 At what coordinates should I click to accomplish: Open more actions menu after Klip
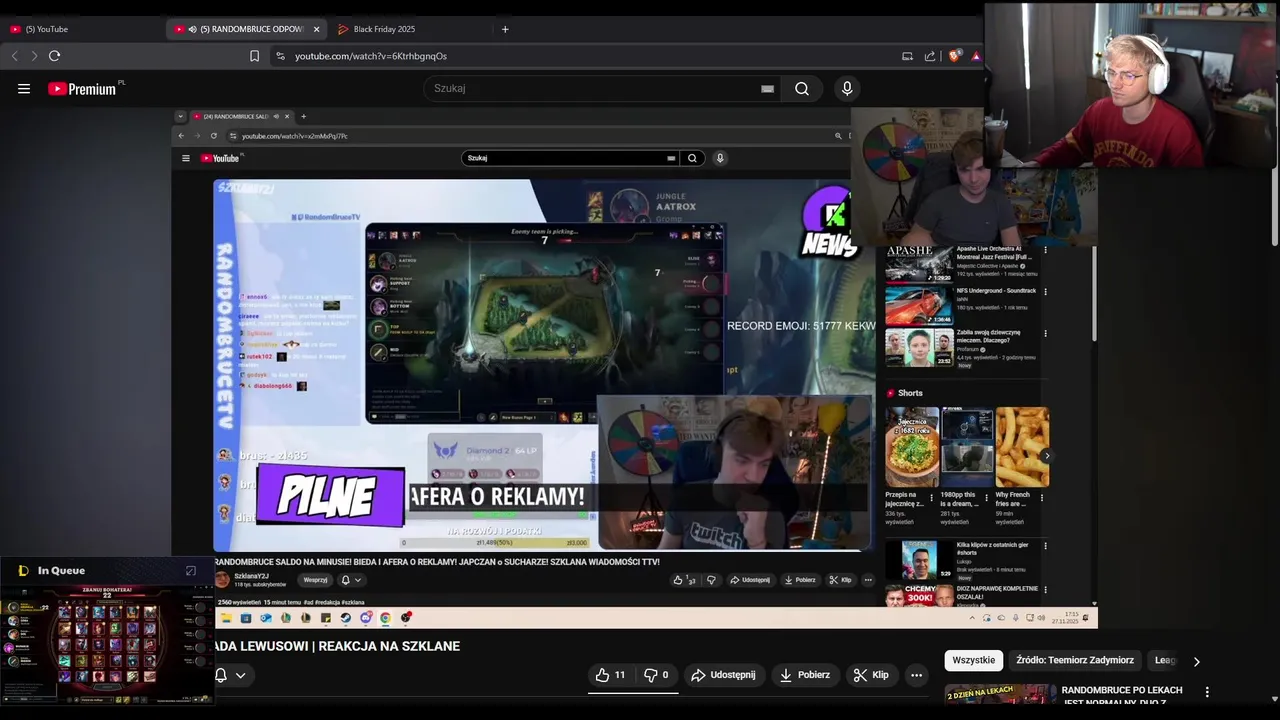click(916, 675)
